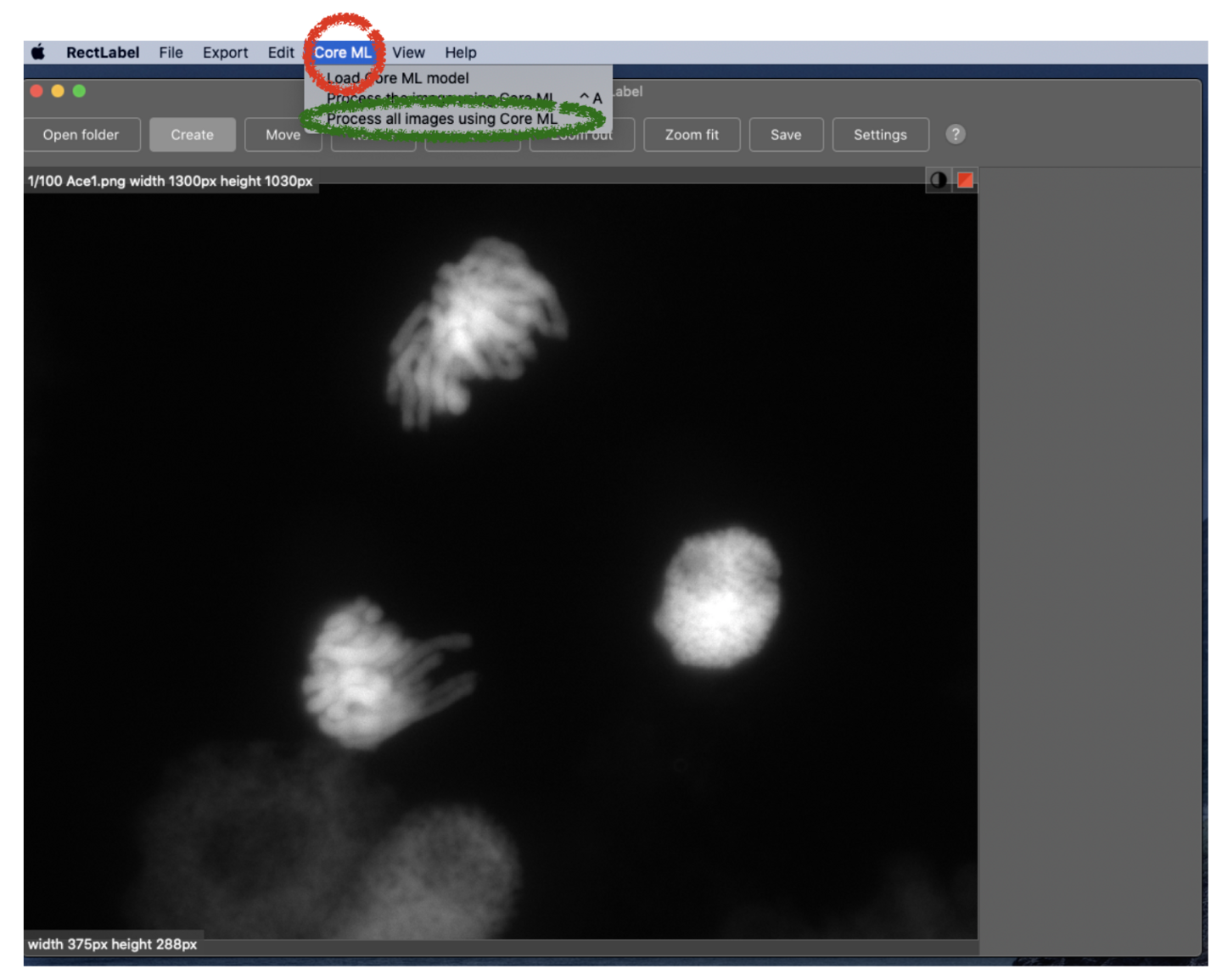Click the Apple logo menu
The height and width of the screenshot is (980, 1222).
(38, 53)
